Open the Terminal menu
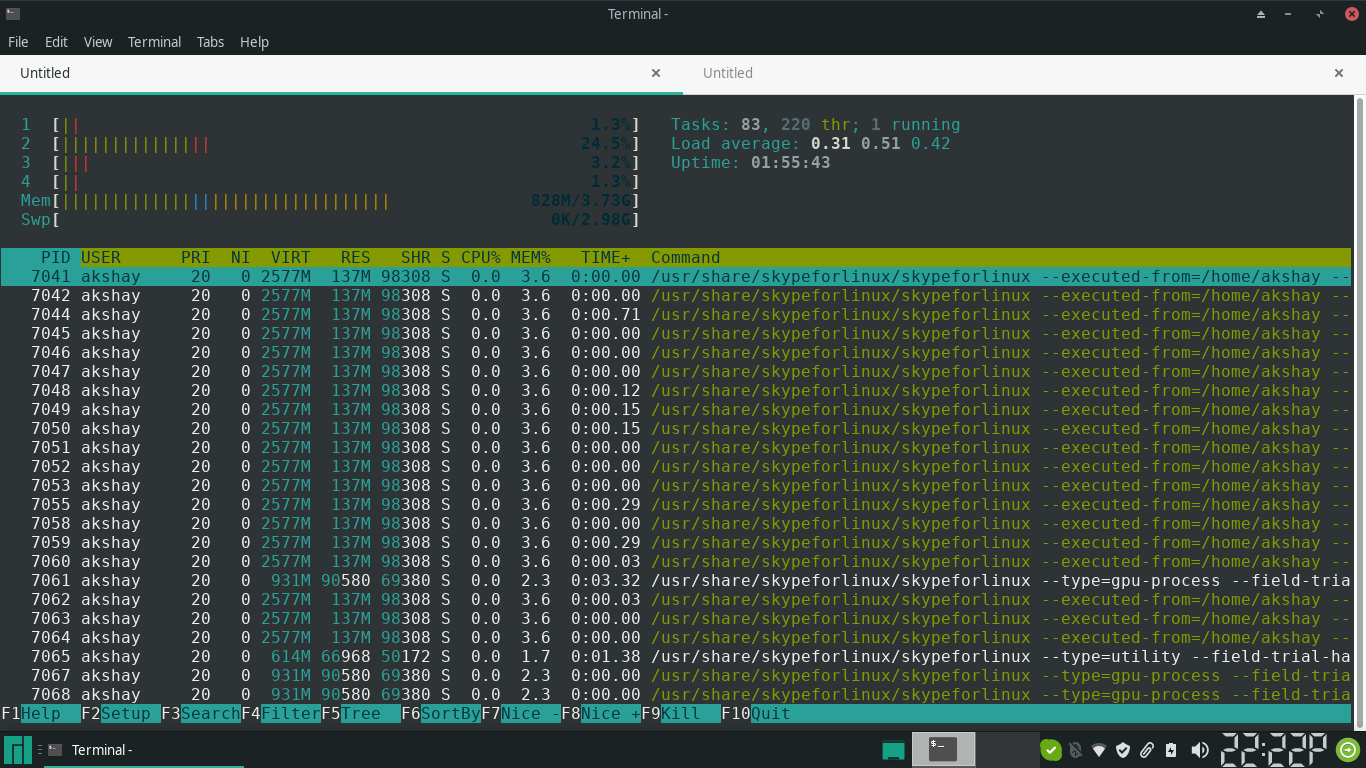Image resolution: width=1366 pixels, height=768 pixels. click(x=154, y=42)
